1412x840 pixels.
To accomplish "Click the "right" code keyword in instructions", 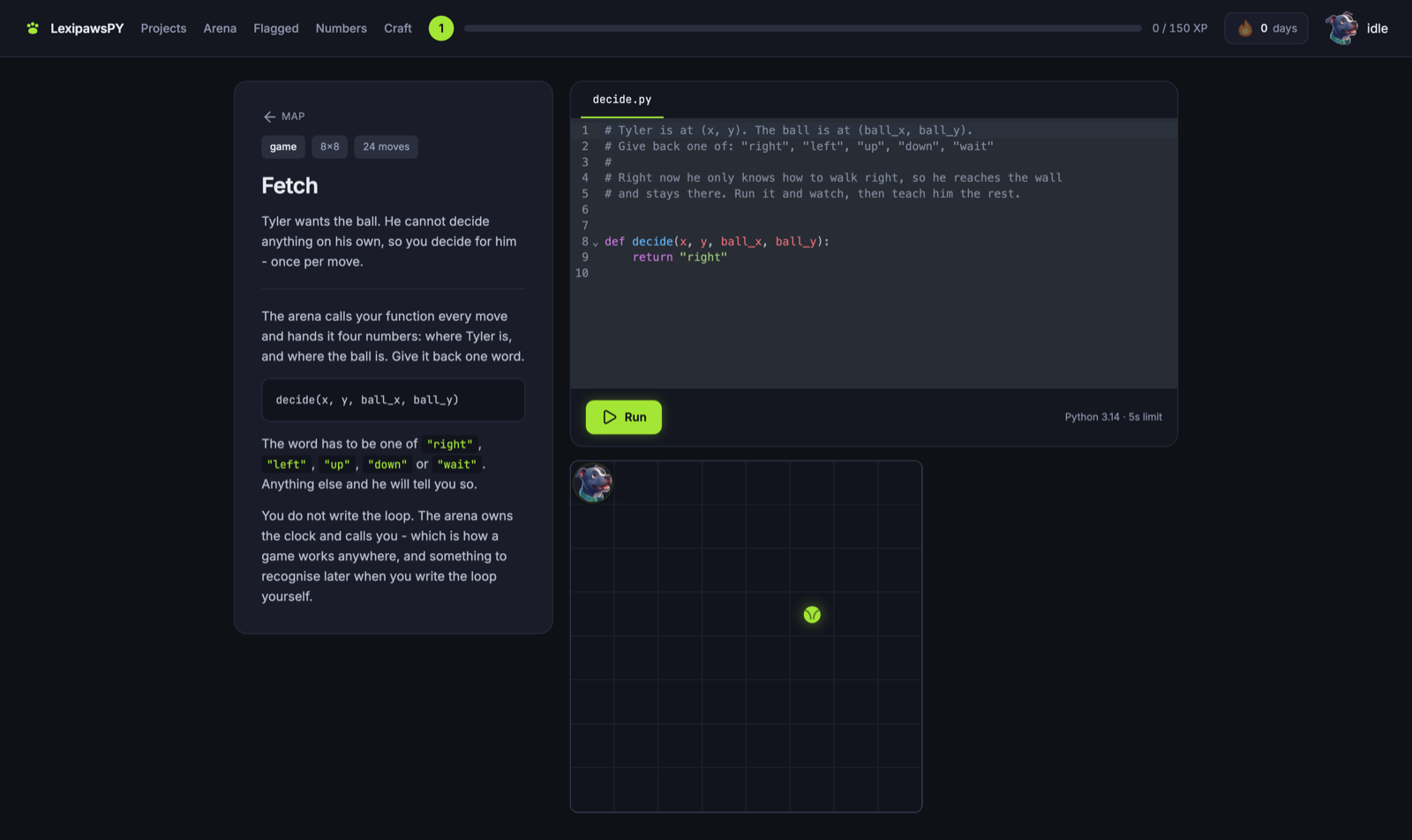I will [x=450, y=444].
